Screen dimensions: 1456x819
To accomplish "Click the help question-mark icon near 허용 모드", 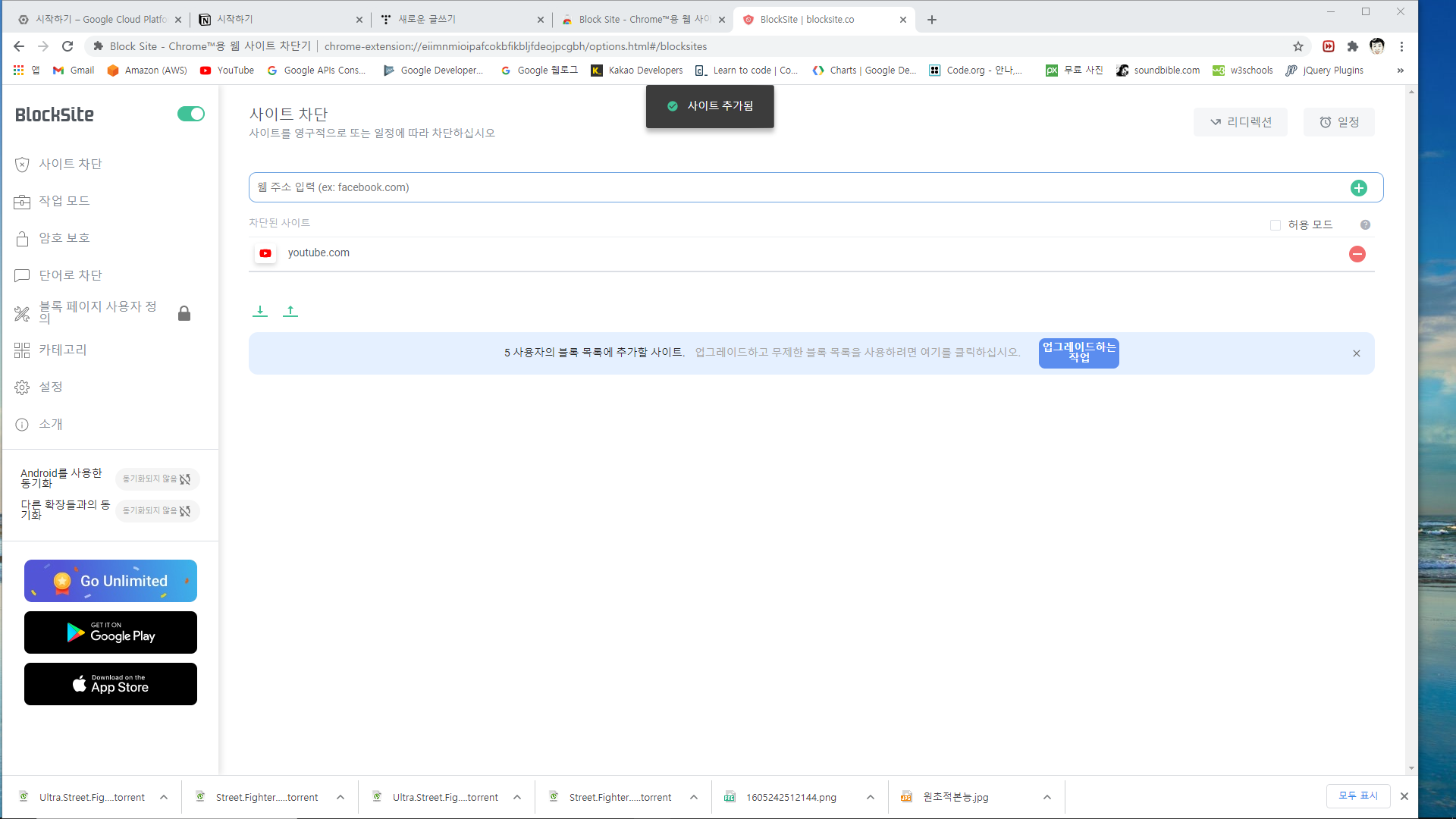I will [1365, 225].
